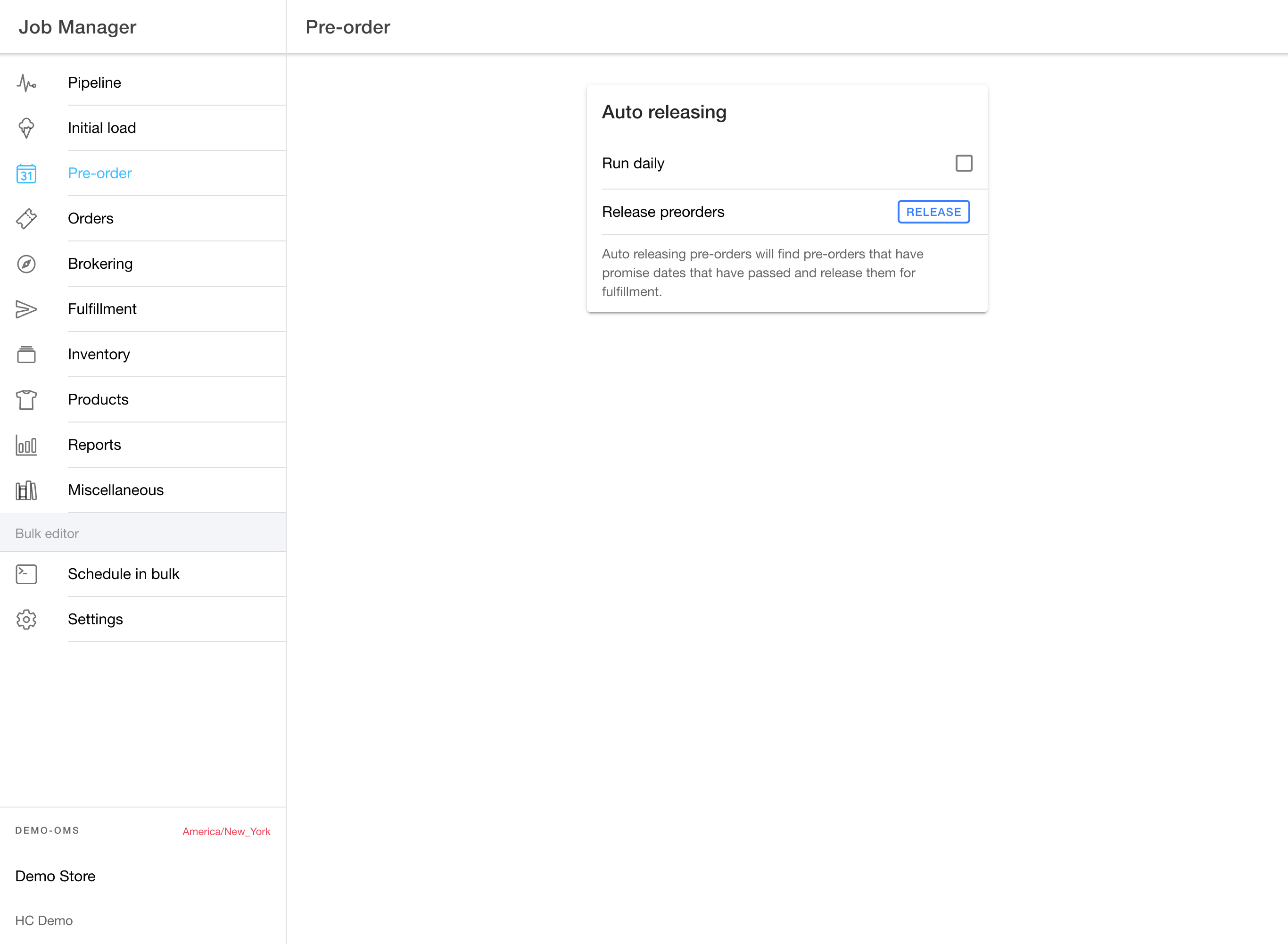The height and width of the screenshot is (944, 1288).
Task: Click the Initial load ice cream icon
Action: [x=26, y=128]
